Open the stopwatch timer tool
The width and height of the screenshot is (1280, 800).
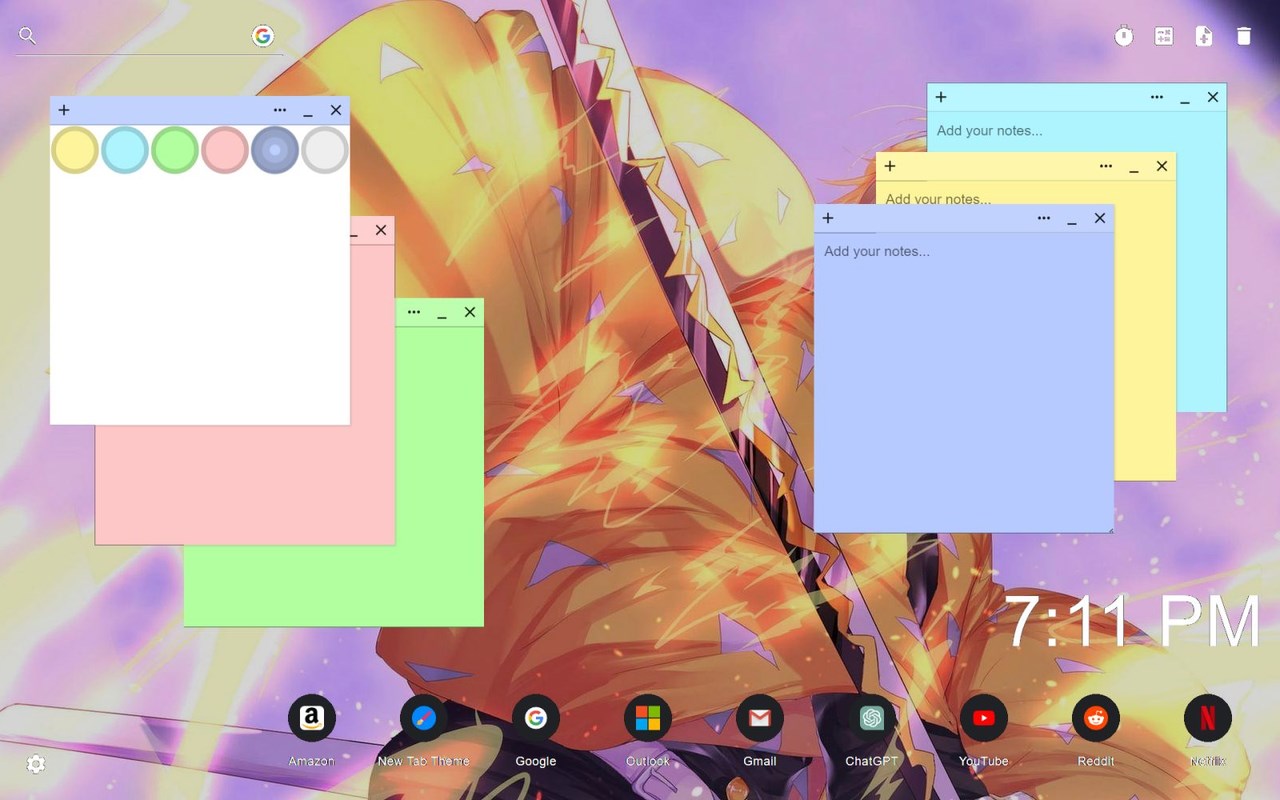[x=1124, y=36]
